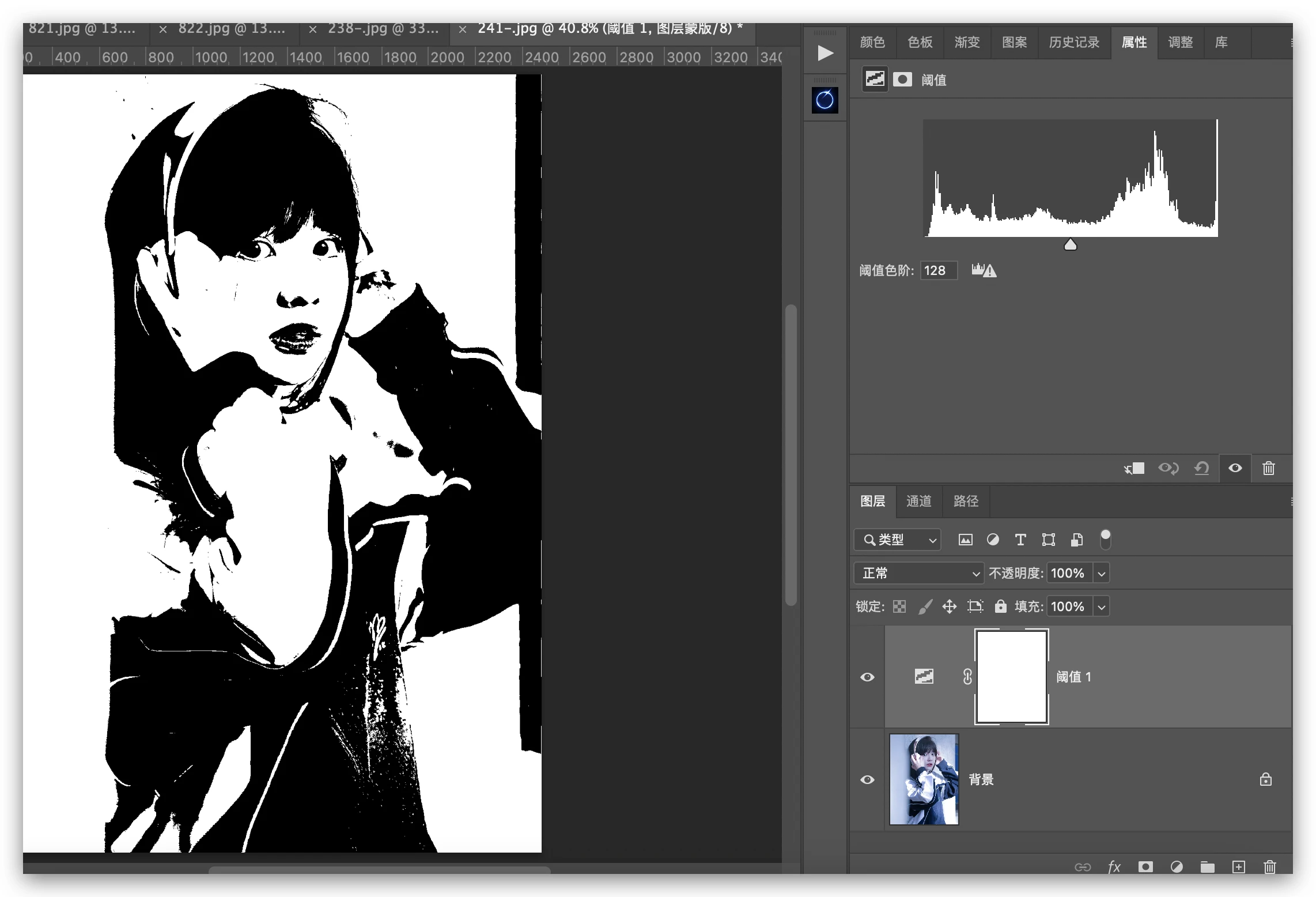Open the blend mode 正常 dropdown
The height and width of the screenshot is (897, 1316).
[918, 573]
